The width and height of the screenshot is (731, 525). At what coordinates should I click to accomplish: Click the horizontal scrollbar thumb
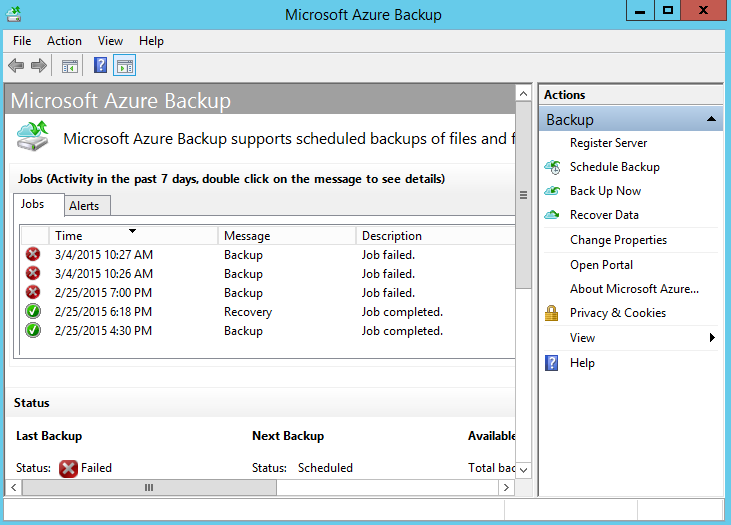point(149,488)
